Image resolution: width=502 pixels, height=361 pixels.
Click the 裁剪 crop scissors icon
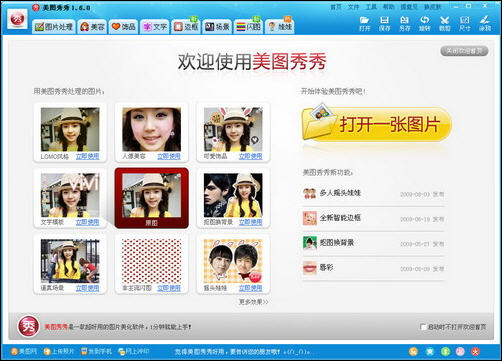pos(444,24)
